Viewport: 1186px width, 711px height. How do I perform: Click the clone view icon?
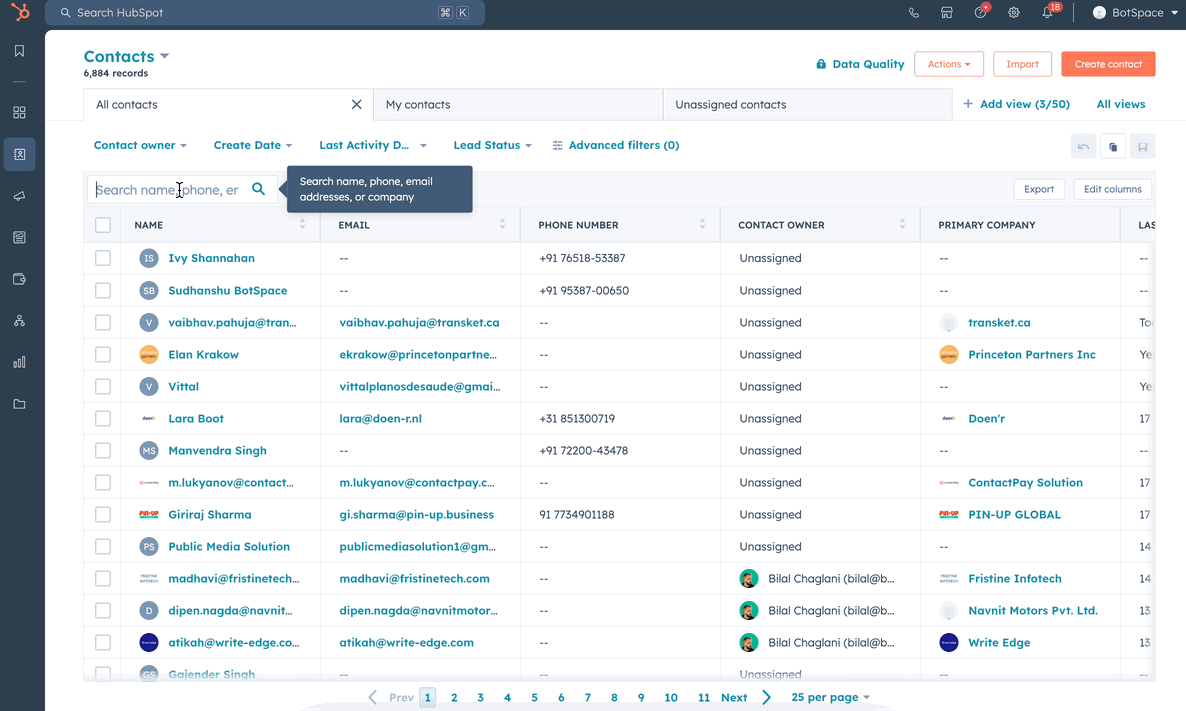coord(1113,147)
